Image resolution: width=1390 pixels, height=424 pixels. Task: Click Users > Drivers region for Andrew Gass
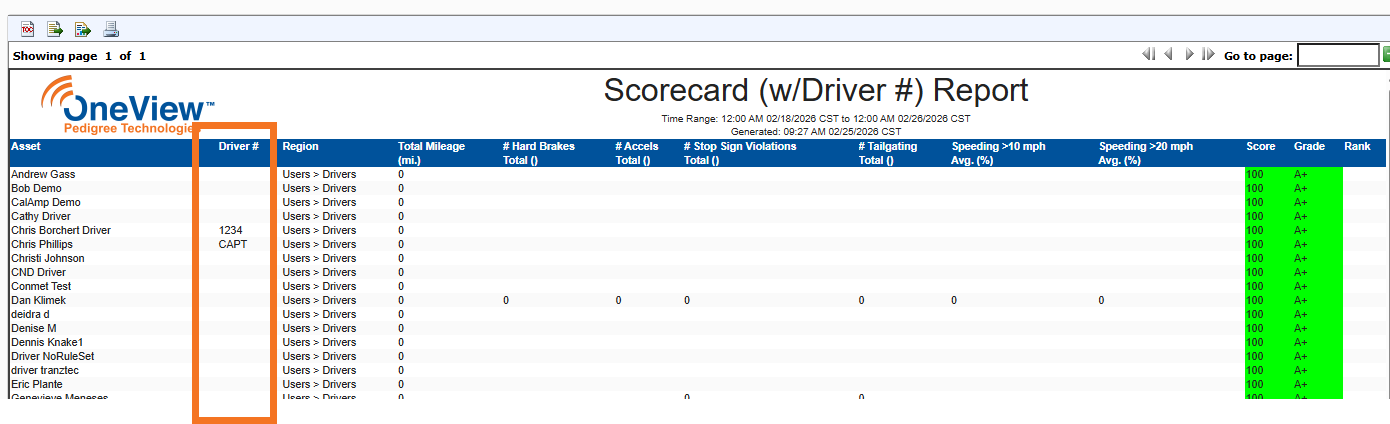tap(319, 174)
